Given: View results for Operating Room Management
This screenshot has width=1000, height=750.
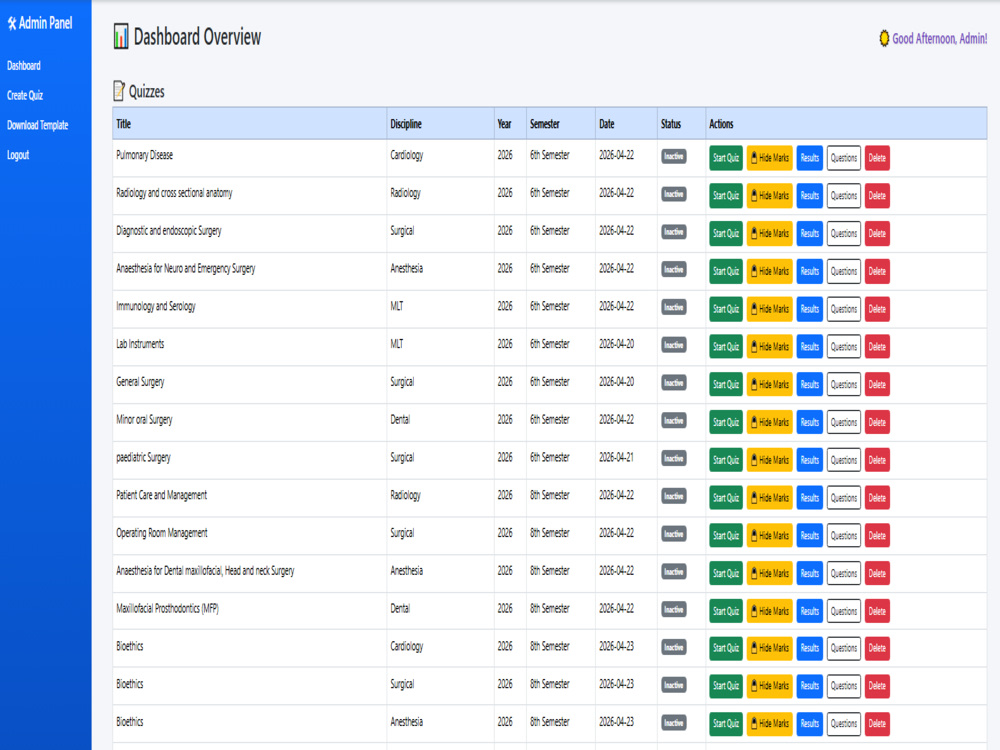Looking at the screenshot, I should 810,536.
